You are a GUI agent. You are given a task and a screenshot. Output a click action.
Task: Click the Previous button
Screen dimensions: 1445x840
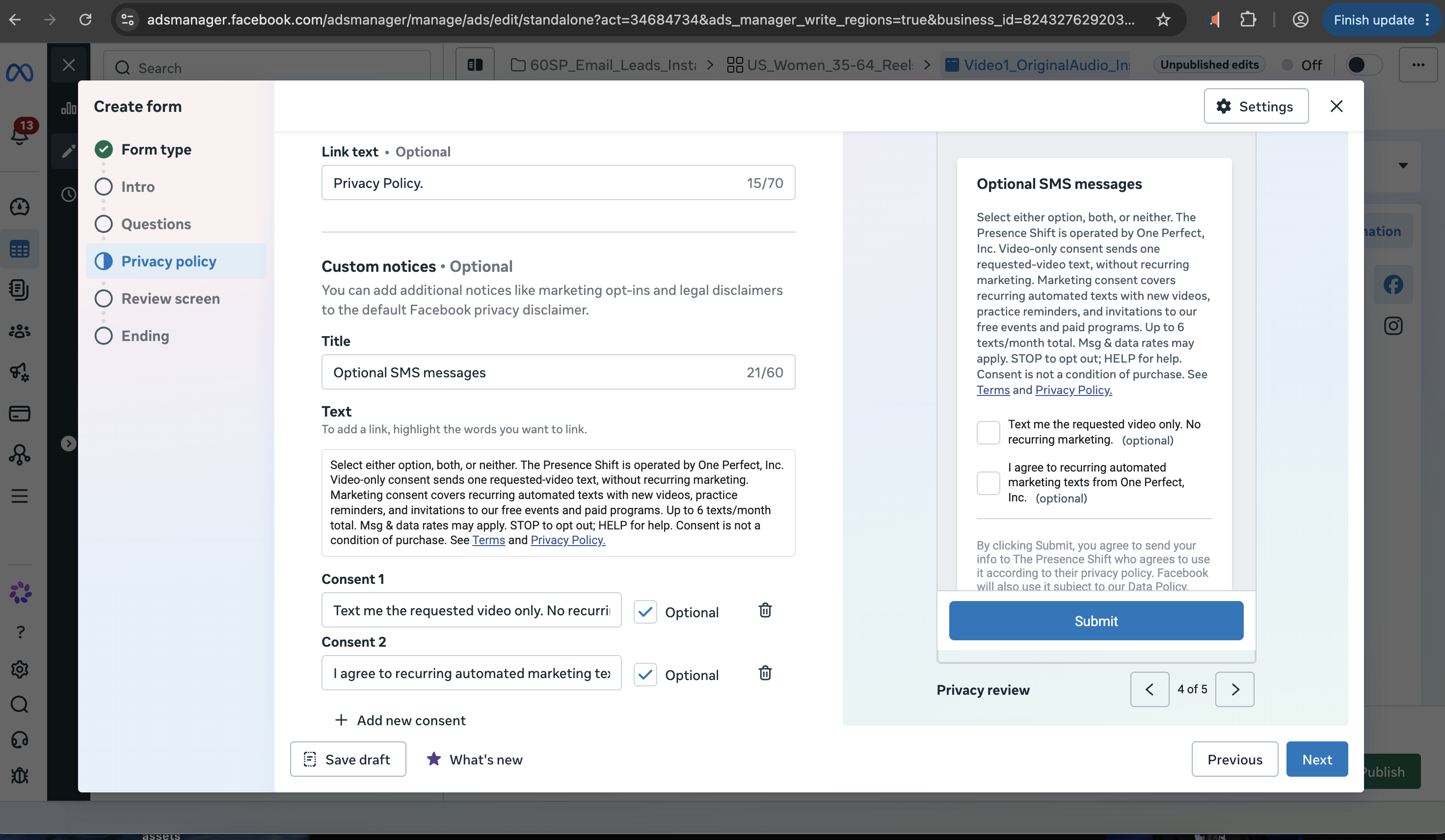tap(1234, 759)
